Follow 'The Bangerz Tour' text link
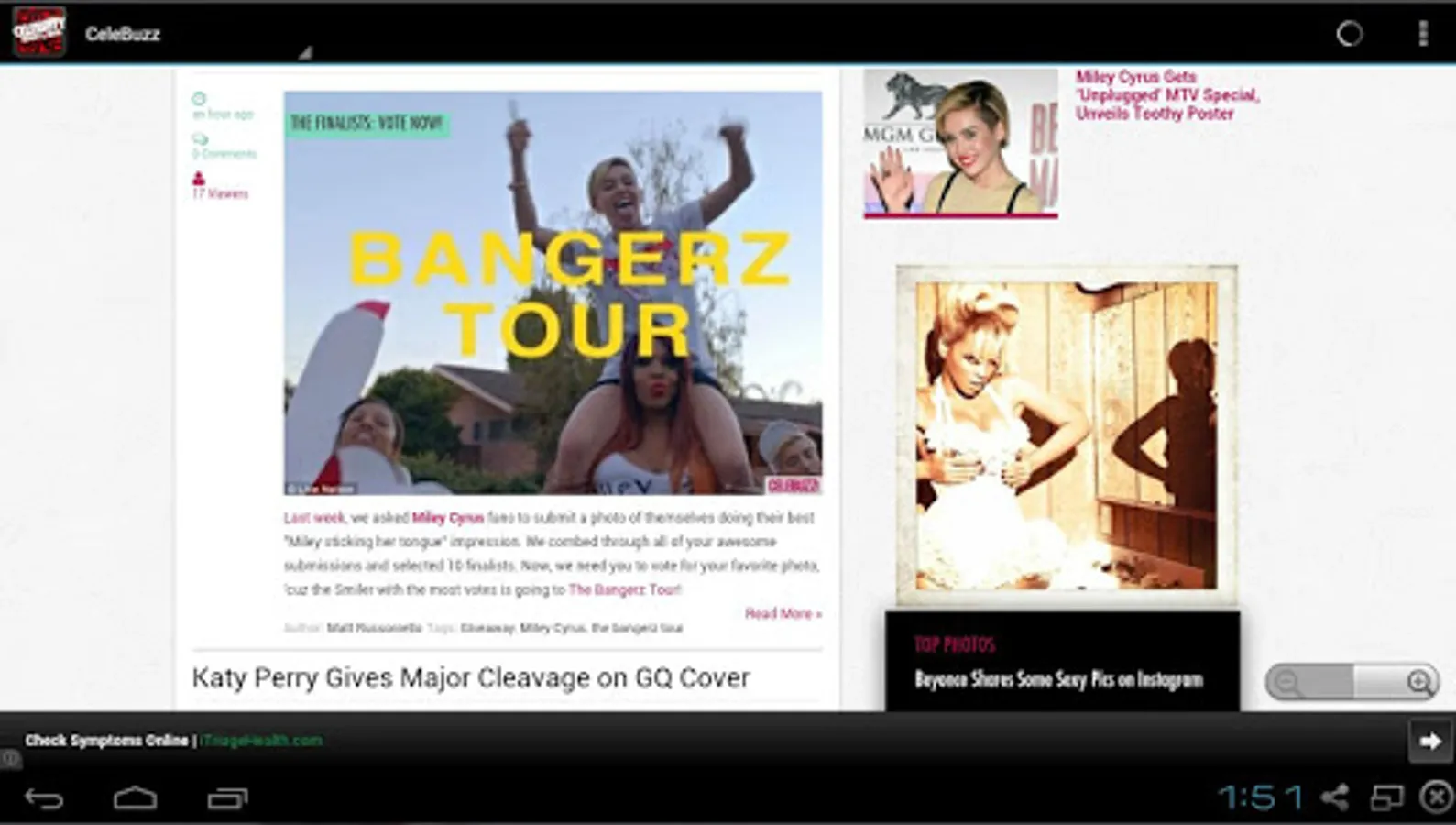The height and width of the screenshot is (825, 1456). point(625,589)
